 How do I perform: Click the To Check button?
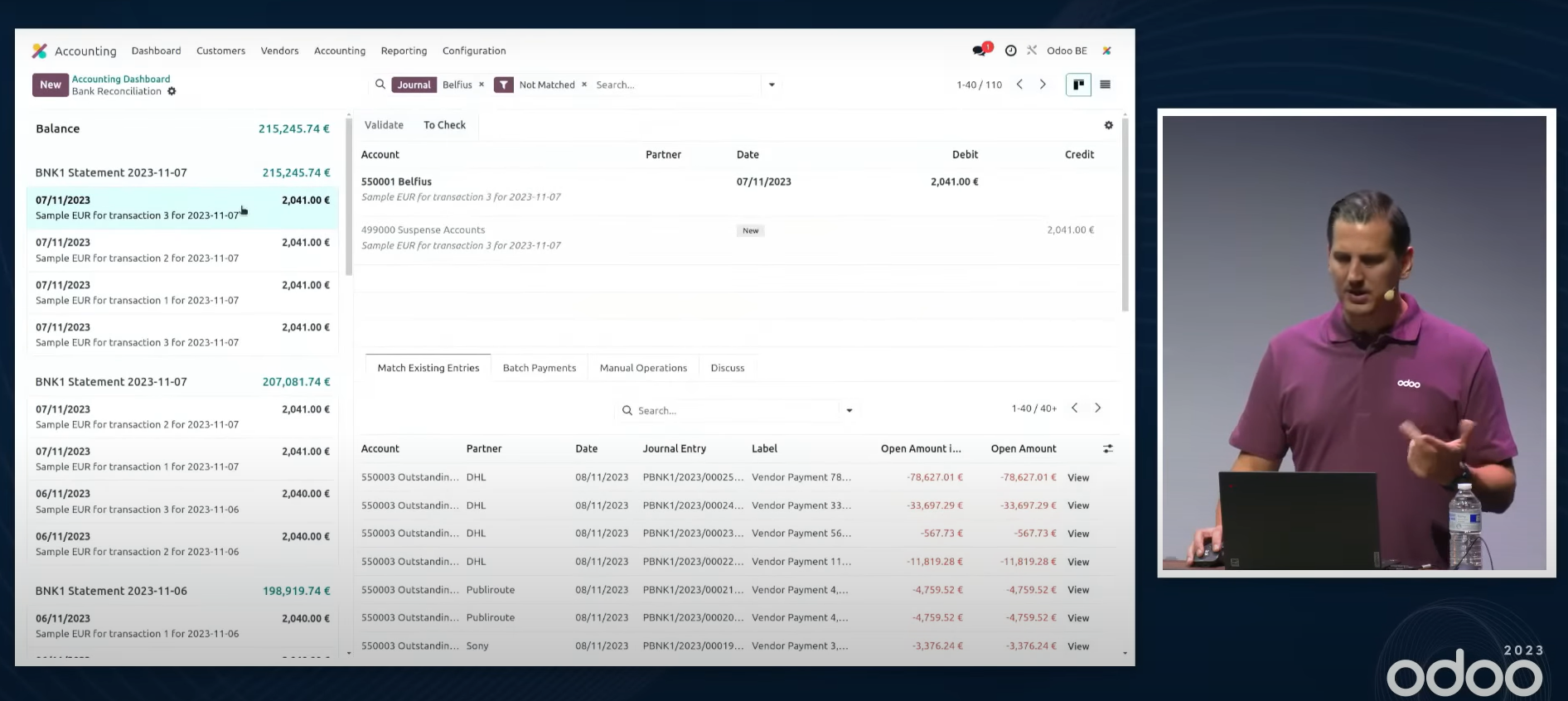click(x=445, y=125)
